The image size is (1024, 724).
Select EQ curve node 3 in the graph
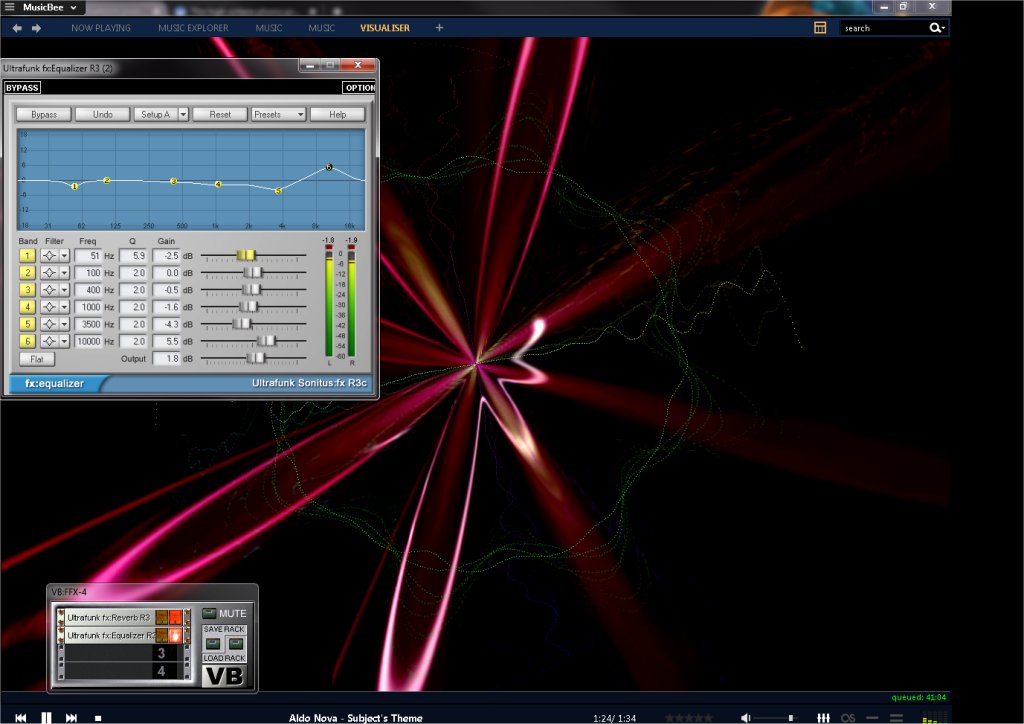[x=174, y=181]
